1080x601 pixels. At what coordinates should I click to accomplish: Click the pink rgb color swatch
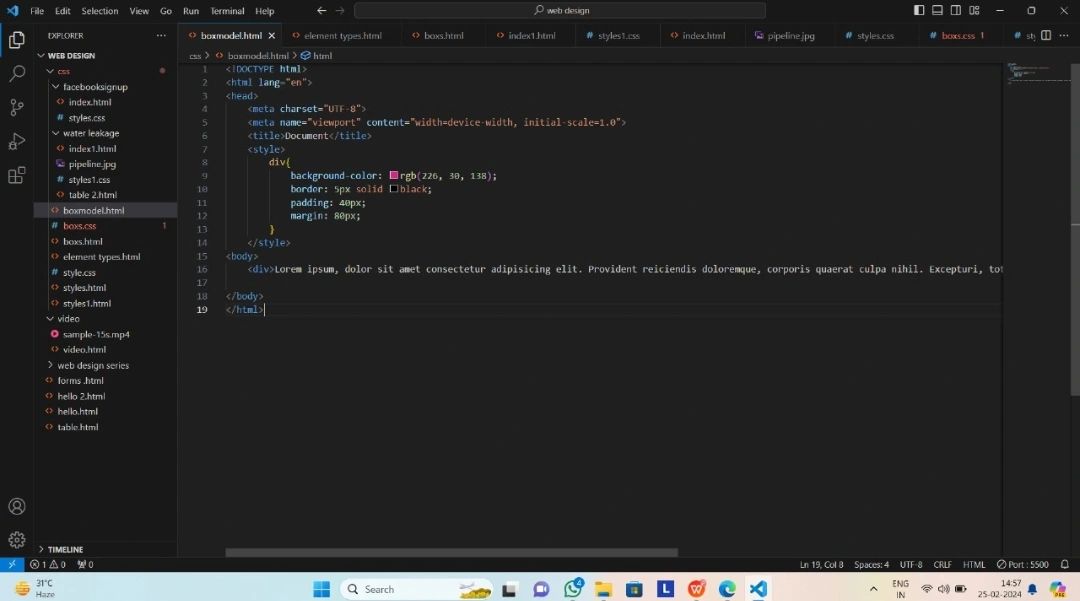[x=394, y=176]
